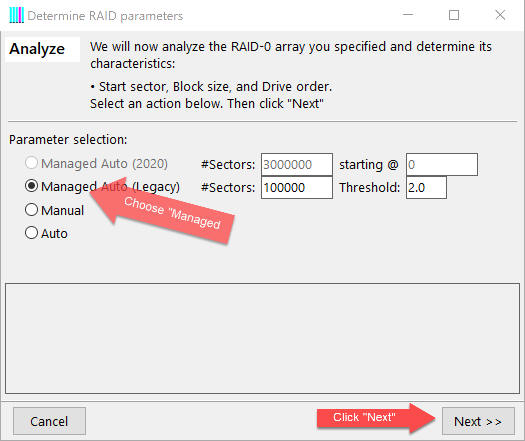525x441 pixels.
Task: Close the Determine RAID parameters dialog
Action: (x=500, y=15)
